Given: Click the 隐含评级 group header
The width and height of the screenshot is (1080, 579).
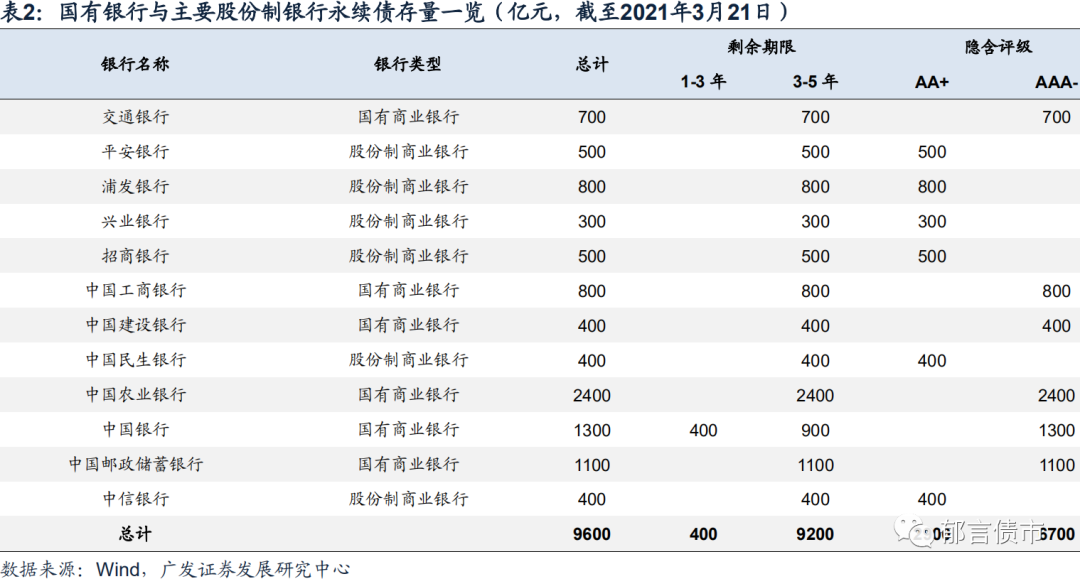Looking at the screenshot, I should 998,47.
